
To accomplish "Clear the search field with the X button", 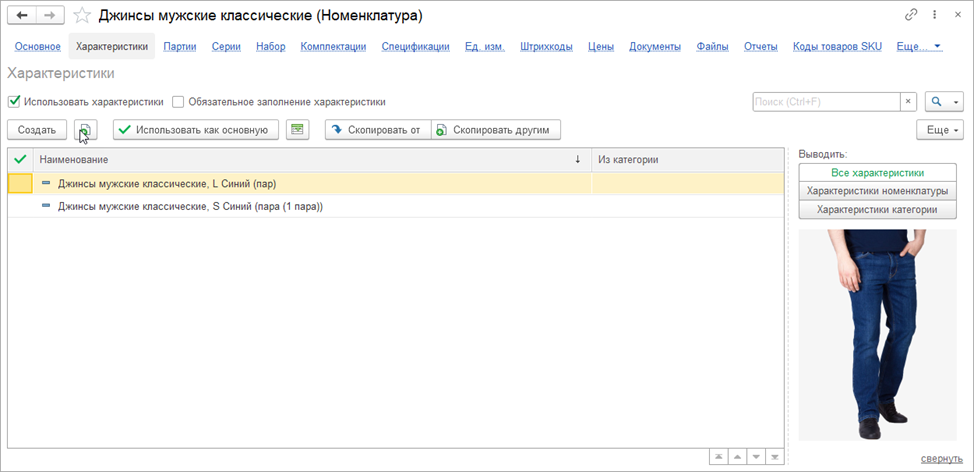I will click(x=908, y=101).
